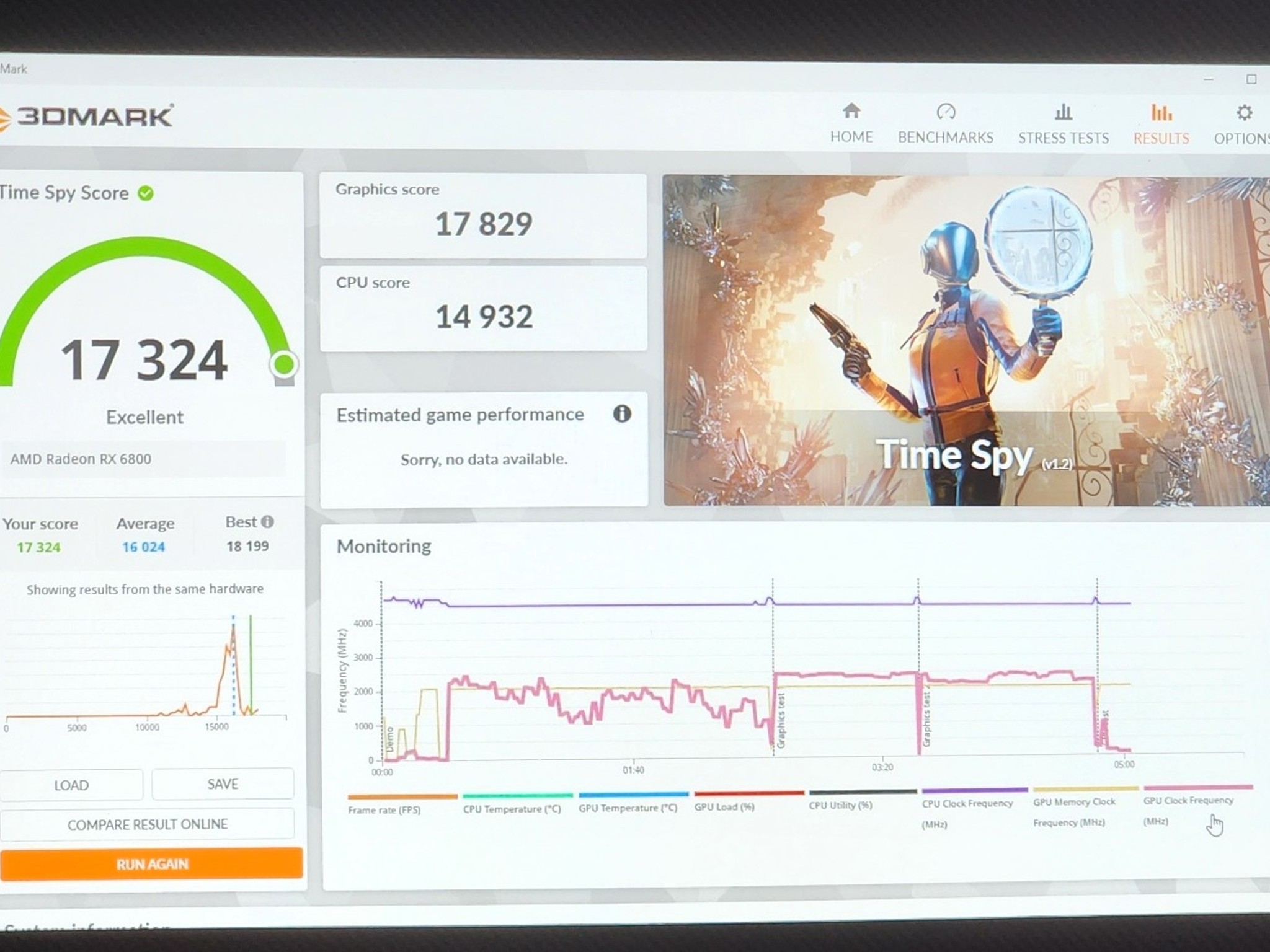Click the Time Spy benchmark thumbnail image
1270x952 pixels.
point(966,340)
